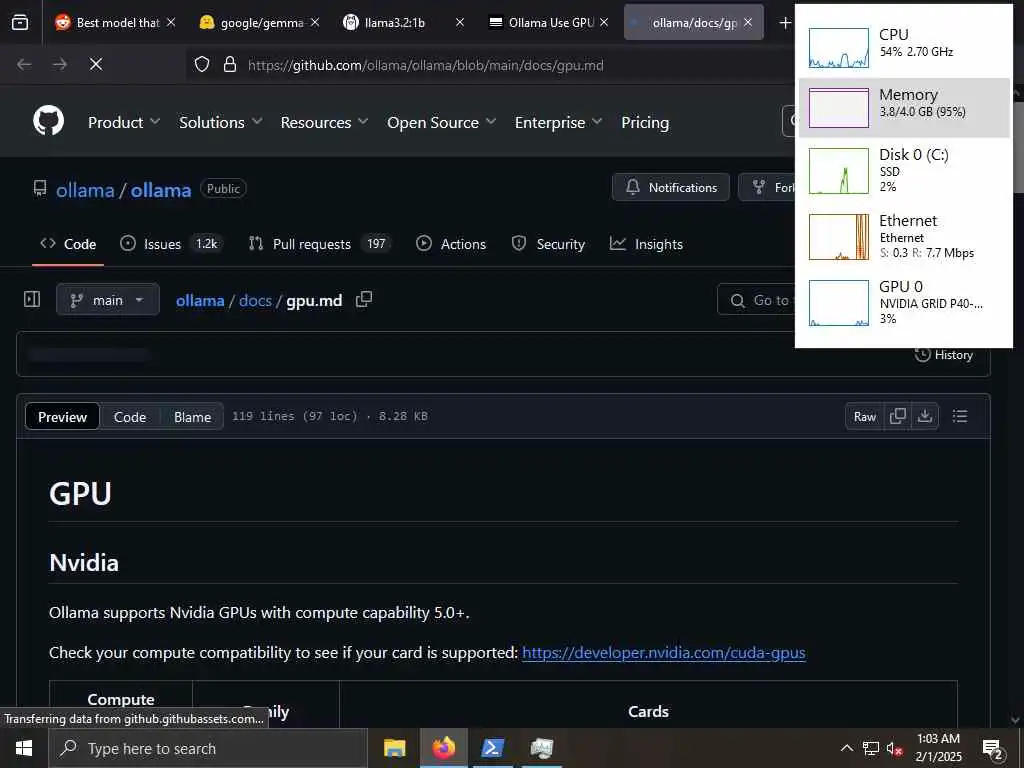Open the GitHub logo home link
Viewport: 1024px width, 768px height.
pyautogui.click(x=48, y=121)
